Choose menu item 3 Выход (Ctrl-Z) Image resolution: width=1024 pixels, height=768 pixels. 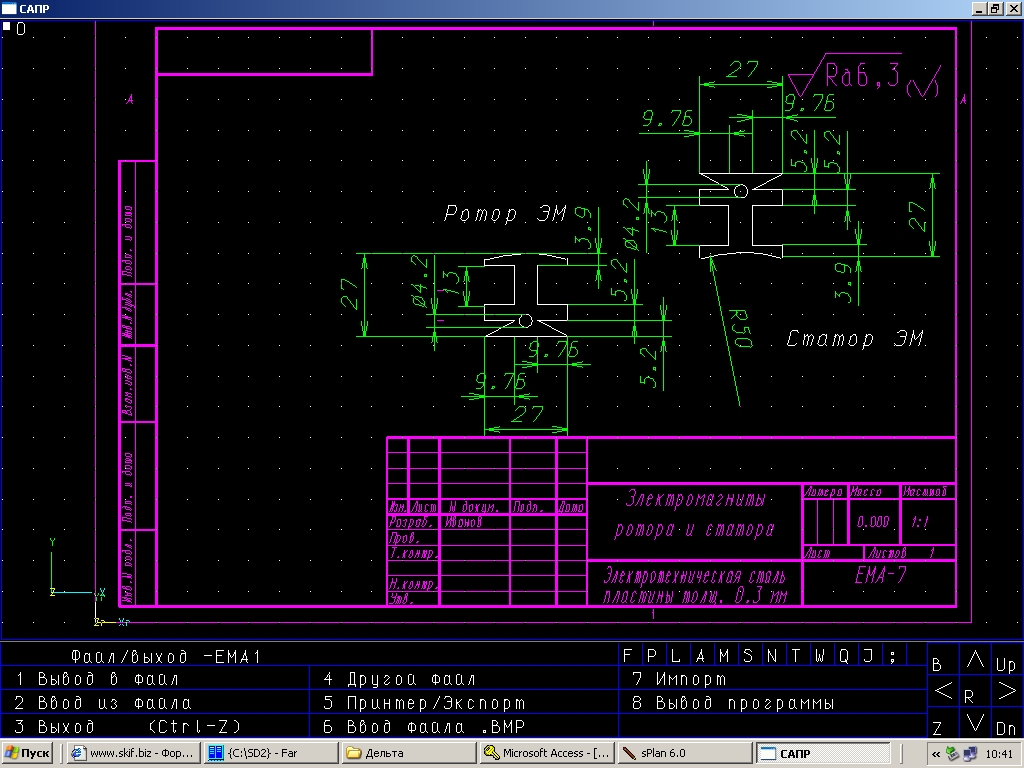(x=128, y=727)
